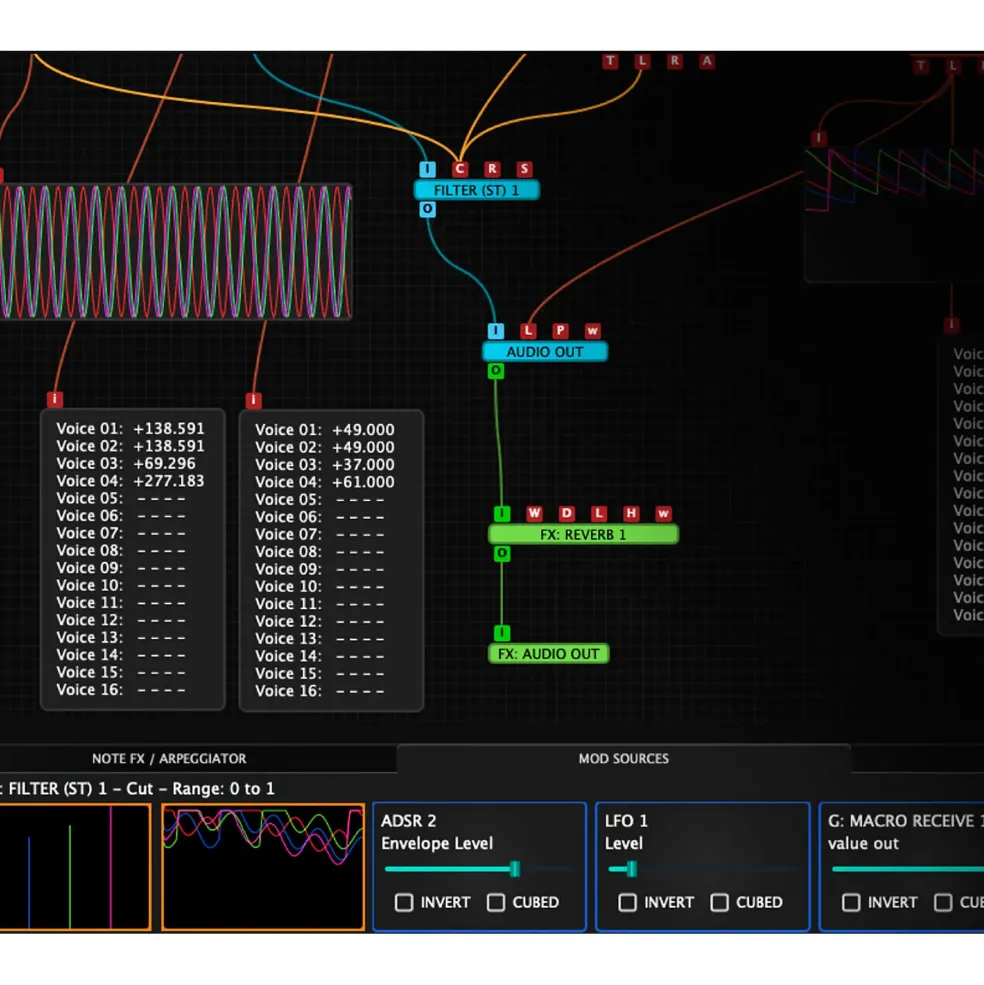Screen dimensions: 984x985
Task: Select the L port on the blue AUDIO OUT node
Action: [x=528, y=330]
